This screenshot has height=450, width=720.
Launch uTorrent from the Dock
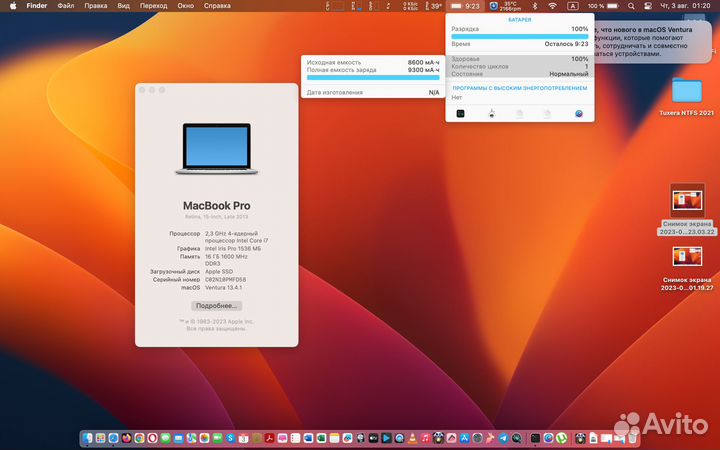click(562, 438)
